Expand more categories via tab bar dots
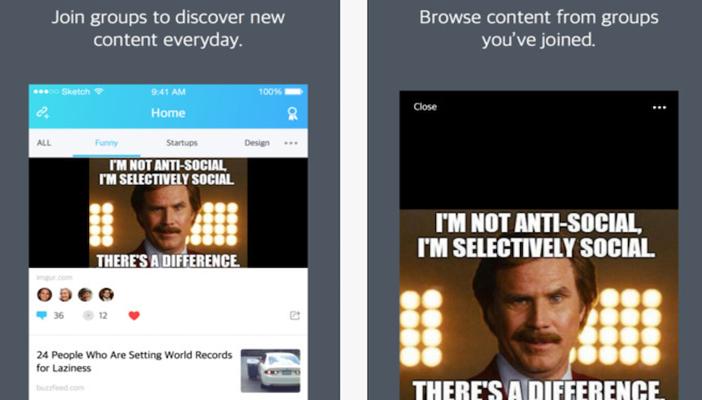 [291, 143]
